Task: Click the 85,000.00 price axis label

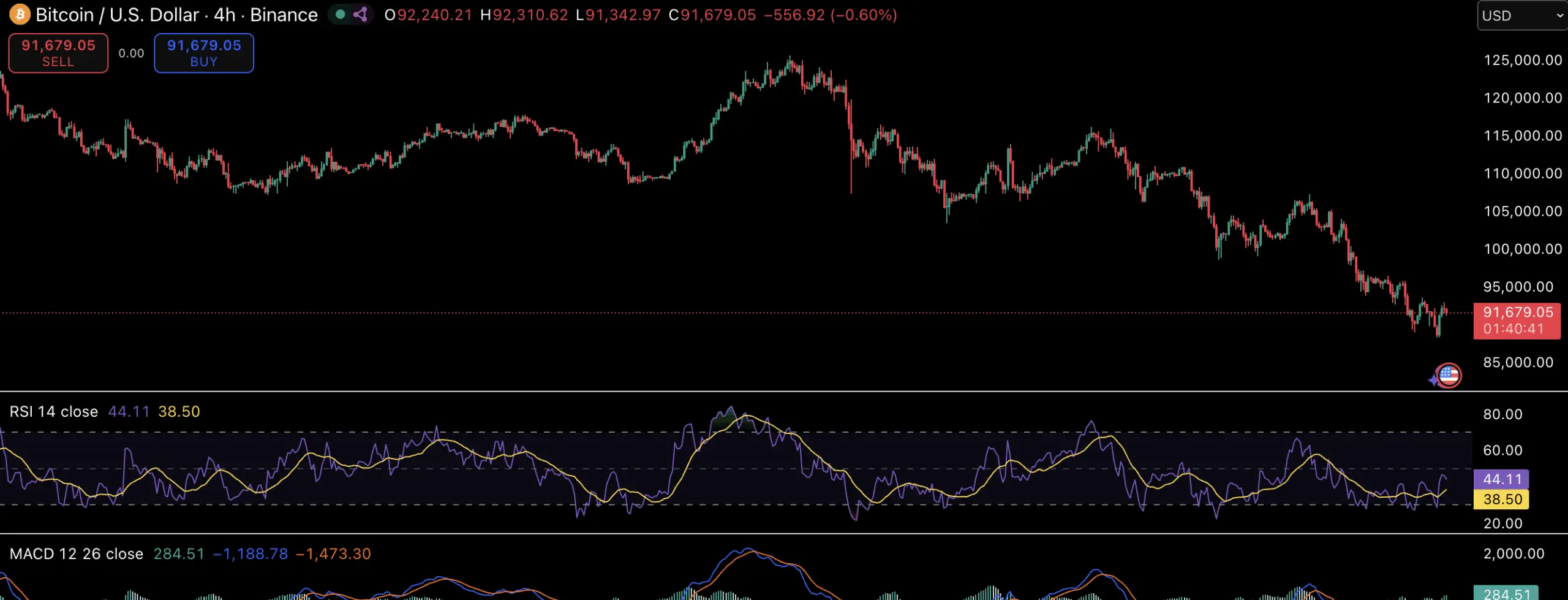Action: coord(1518,362)
